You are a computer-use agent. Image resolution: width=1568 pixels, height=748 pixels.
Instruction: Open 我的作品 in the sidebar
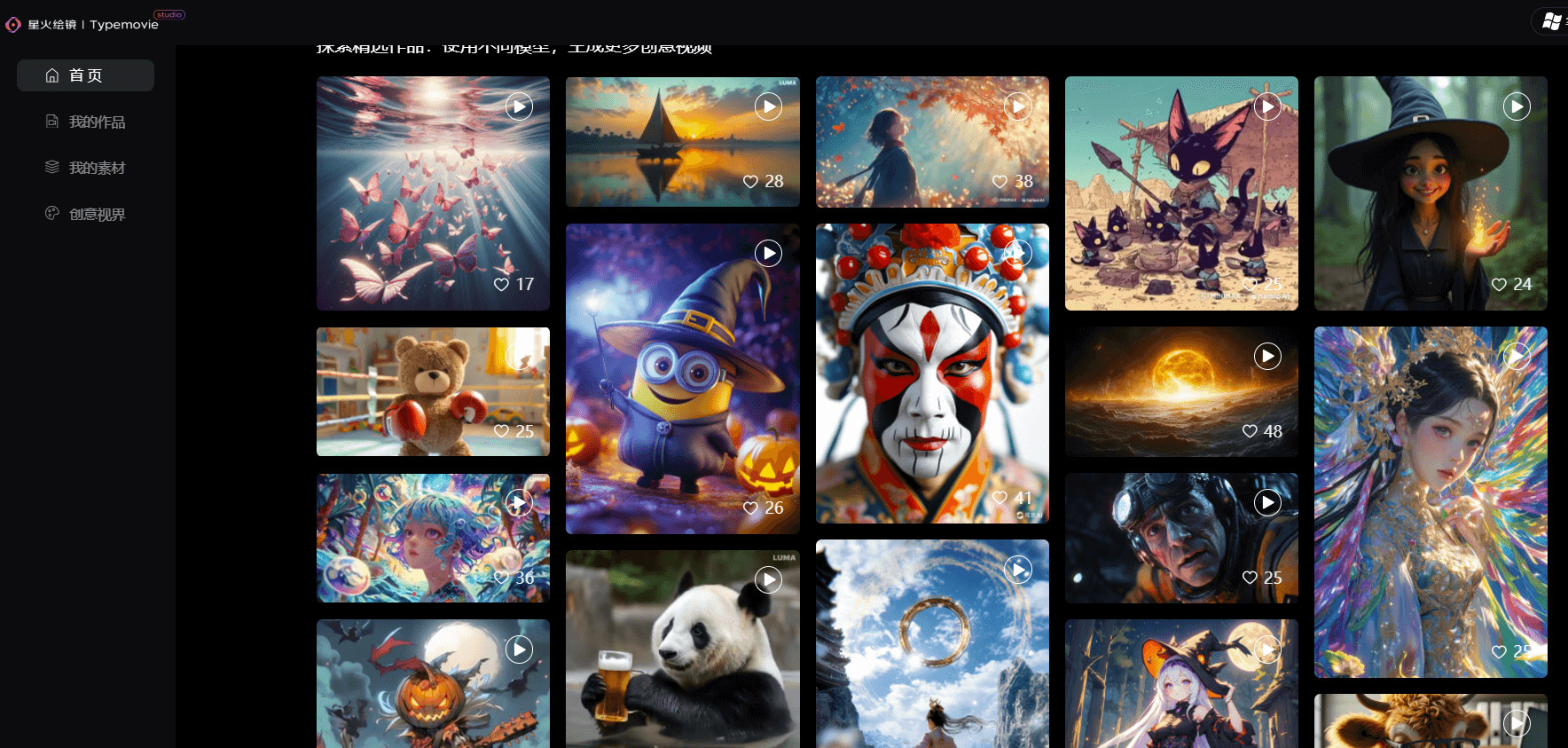tap(85, 122)
